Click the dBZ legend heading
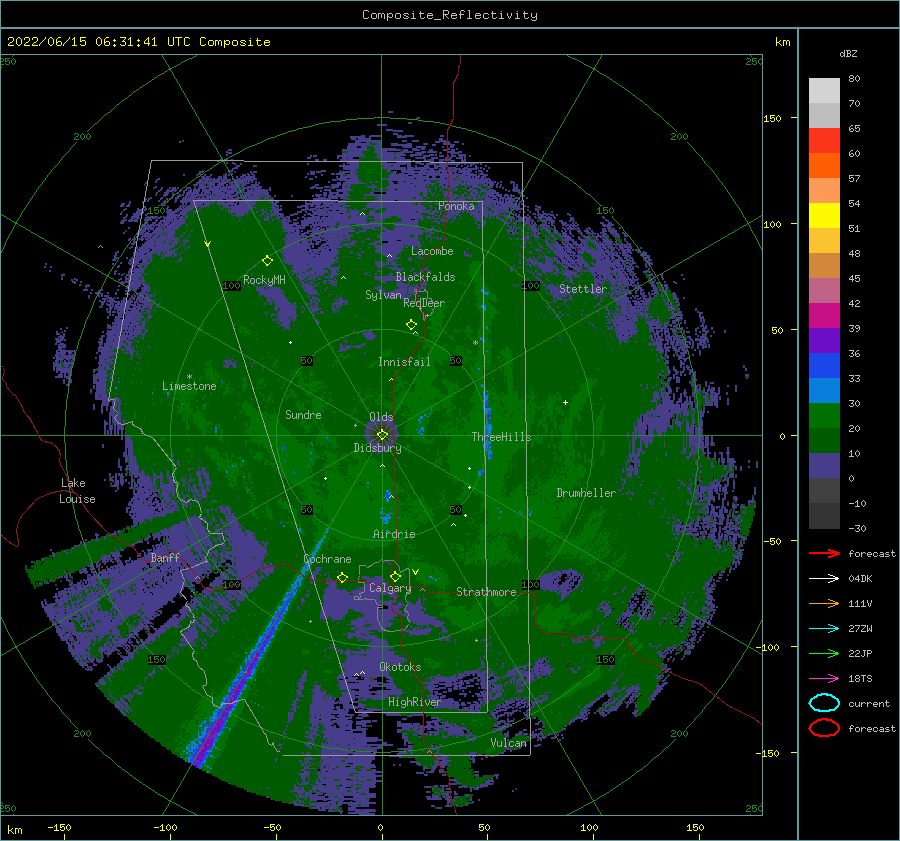 point(848,53)
